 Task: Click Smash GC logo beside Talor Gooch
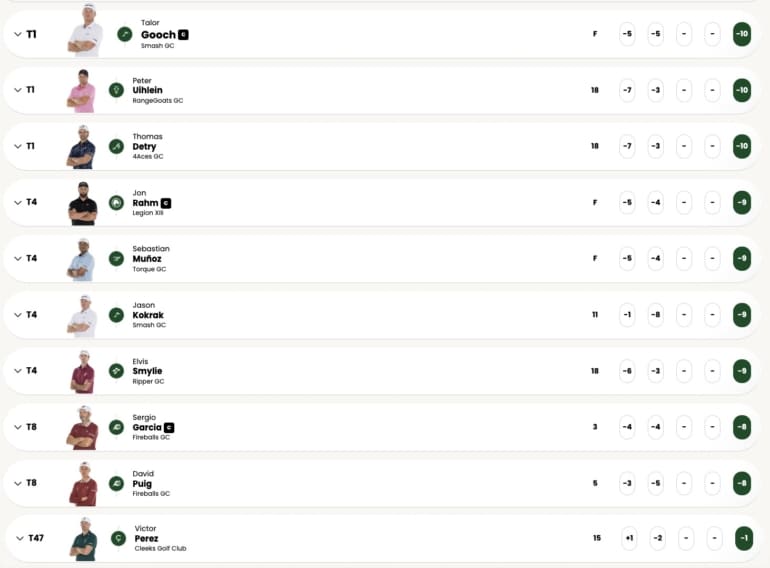(x=125, y=34)
